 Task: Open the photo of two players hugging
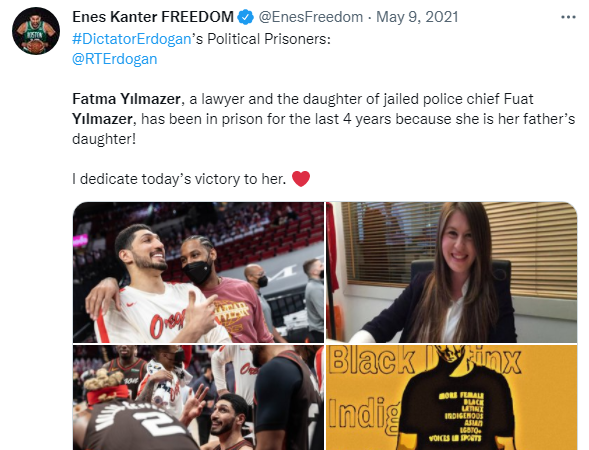tap(198, 272)
